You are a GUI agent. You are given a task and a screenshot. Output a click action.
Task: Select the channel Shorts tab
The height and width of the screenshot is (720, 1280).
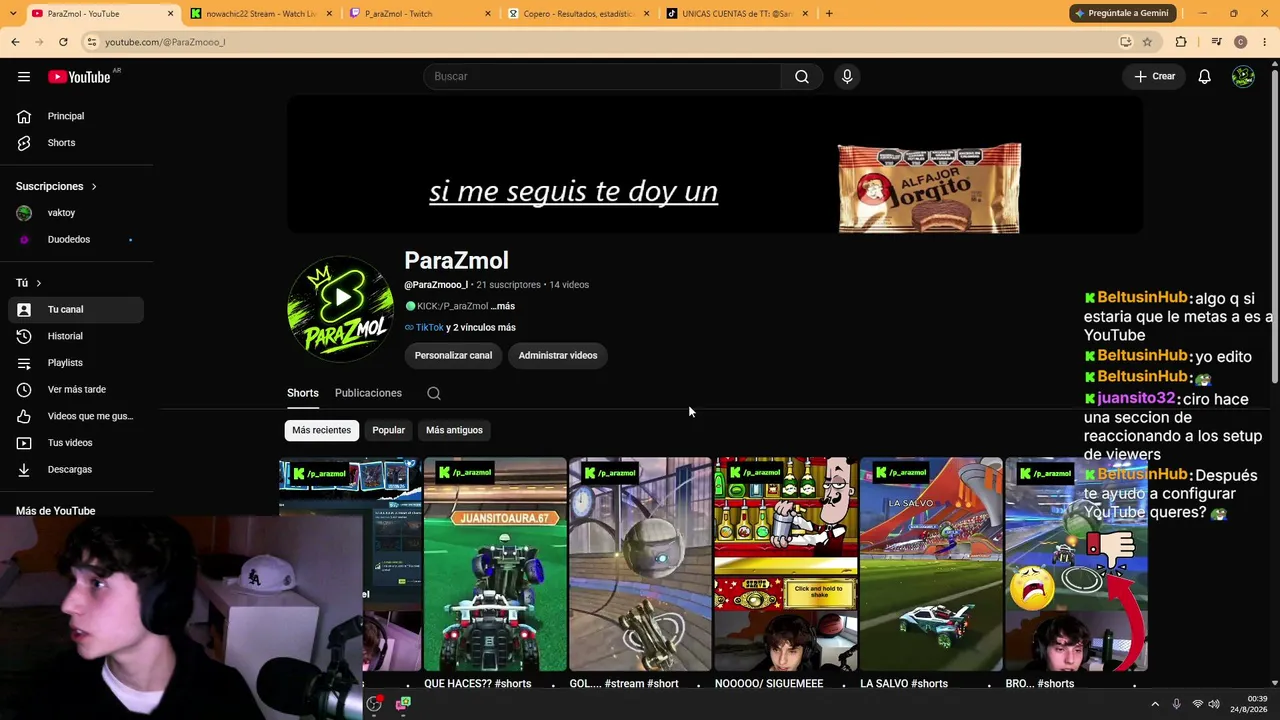click(x=303, y=393)
